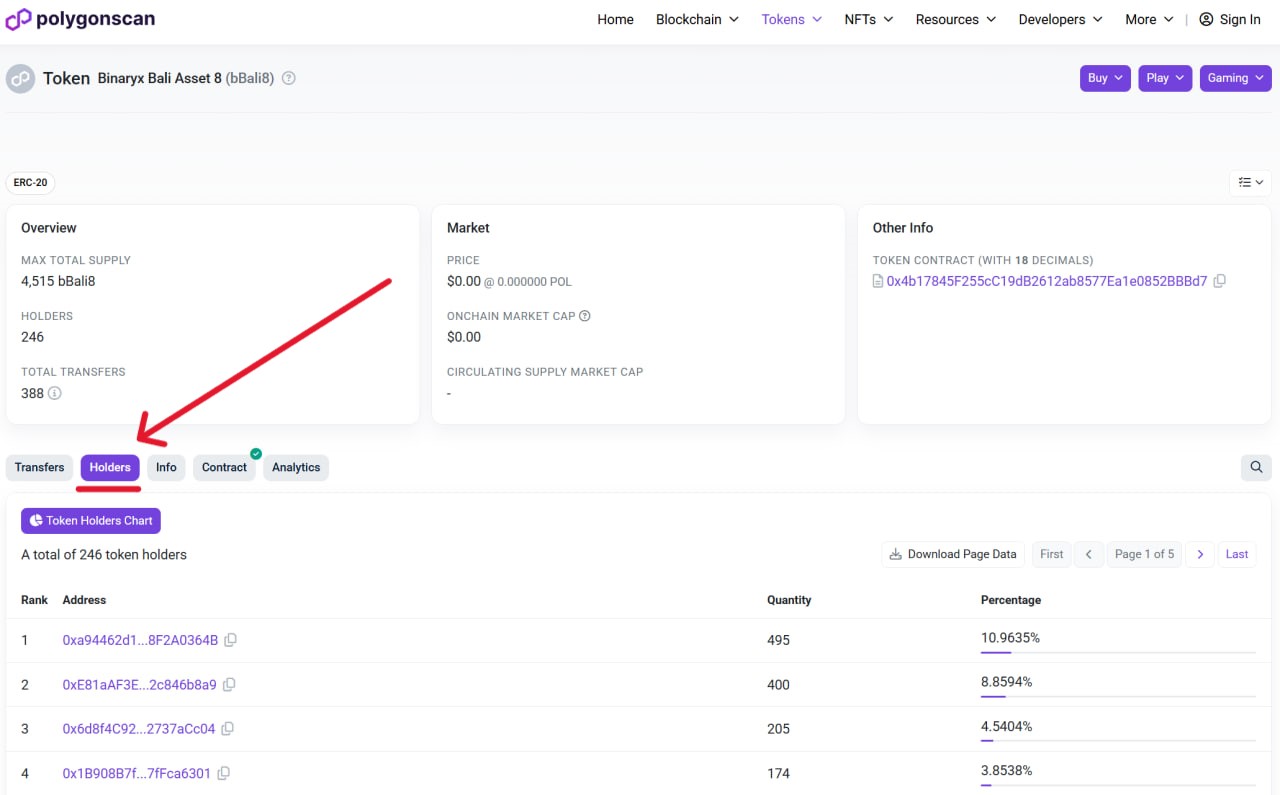Open the search magnifier near the tabs row
The height and width of the screenshot is (795, 1280).
1256,467
